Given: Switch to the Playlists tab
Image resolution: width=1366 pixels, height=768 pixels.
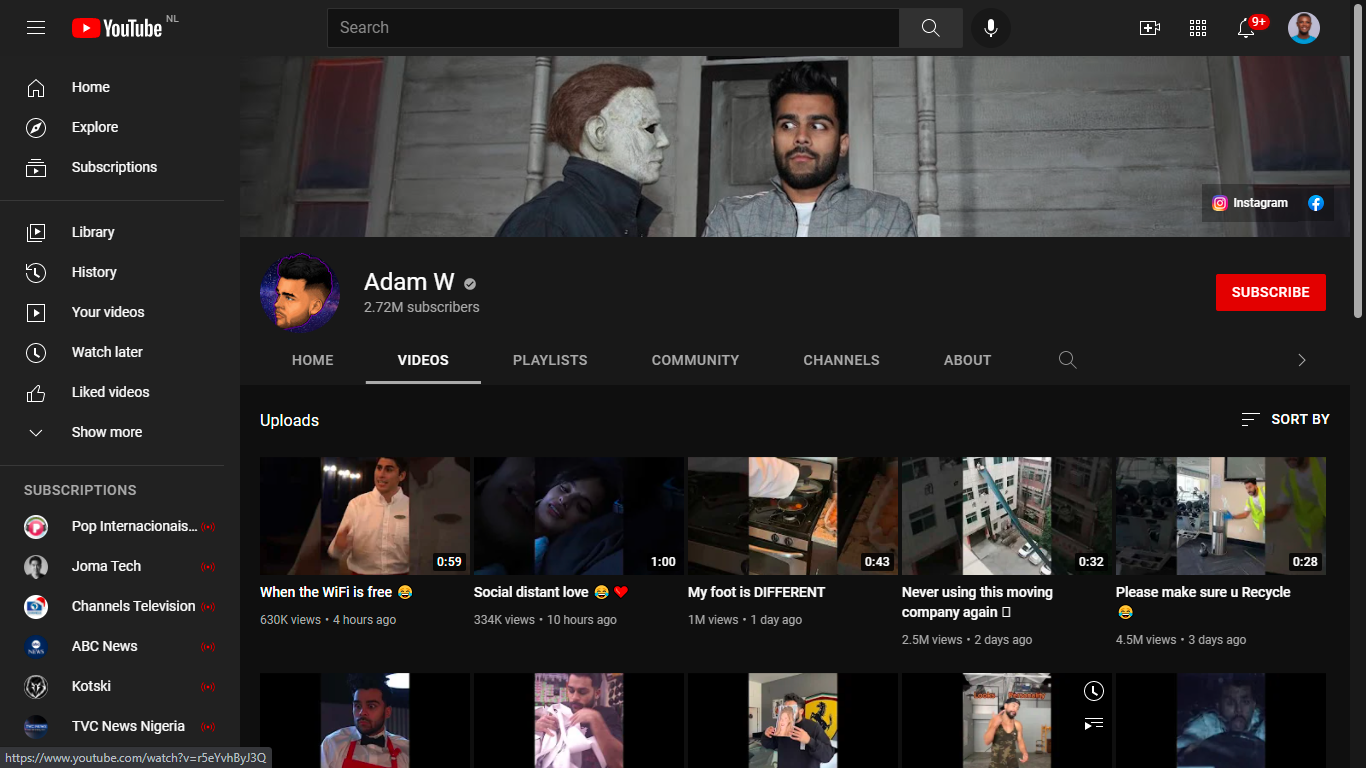Looking at the screenshot, I should click(550, 360).
